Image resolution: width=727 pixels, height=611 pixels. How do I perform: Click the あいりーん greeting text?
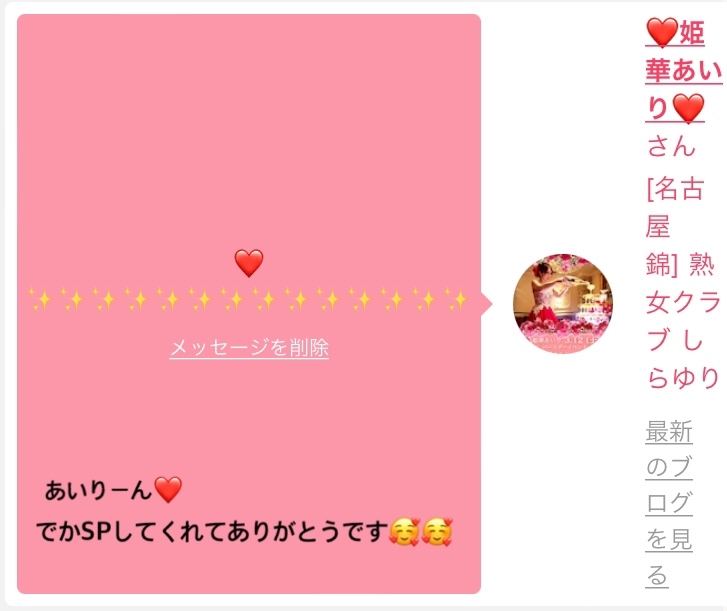(98, 490)
